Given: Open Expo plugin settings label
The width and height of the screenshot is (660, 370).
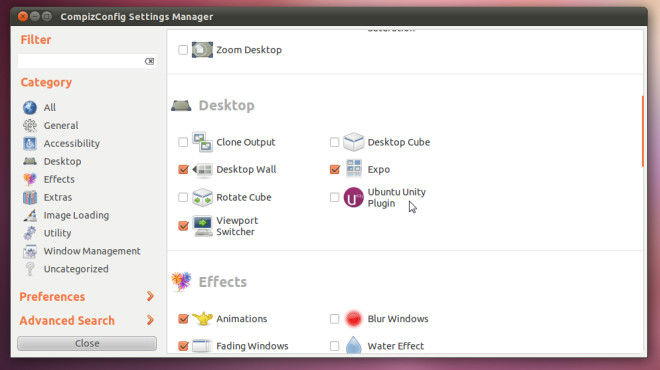Looking at the screenshot, I should (x=379, y=170).
